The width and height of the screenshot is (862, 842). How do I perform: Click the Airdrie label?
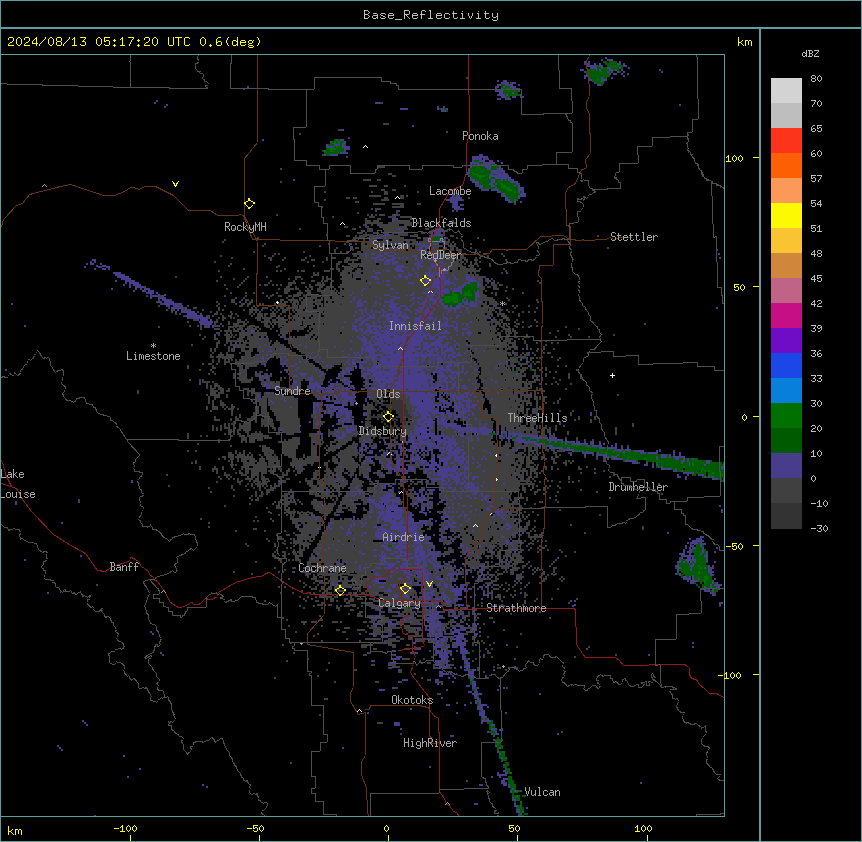pos(403,537)
